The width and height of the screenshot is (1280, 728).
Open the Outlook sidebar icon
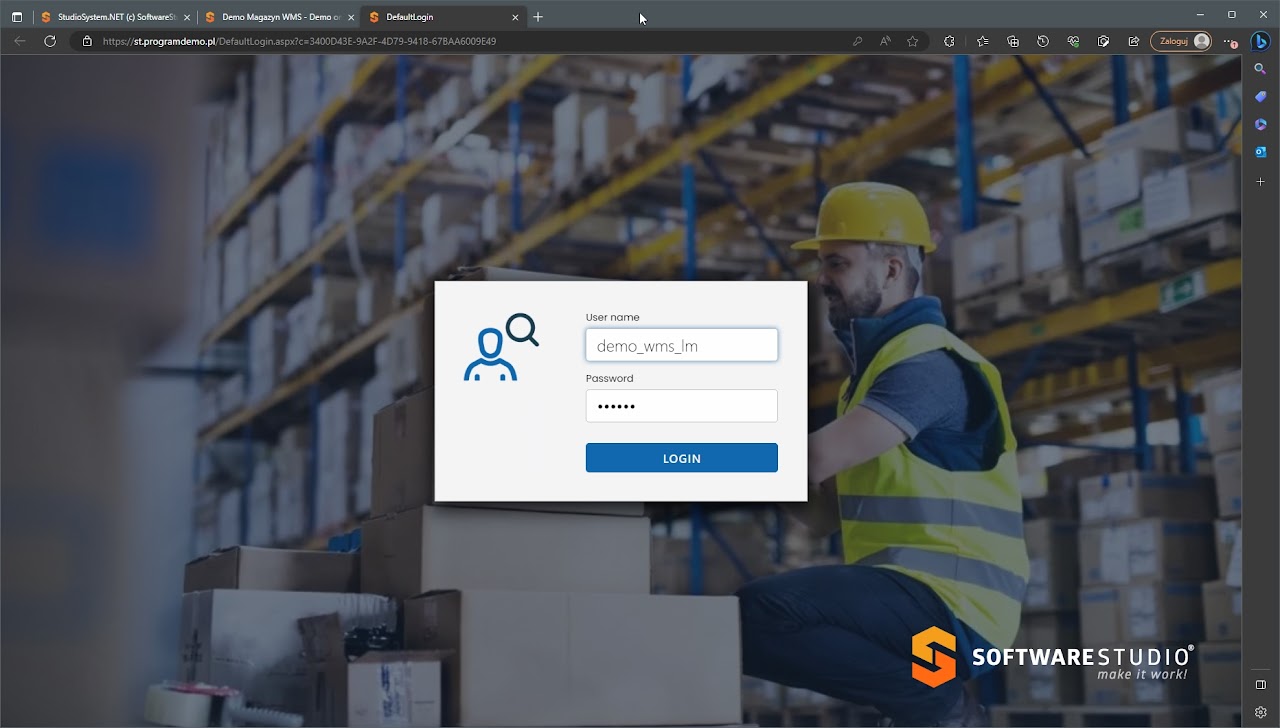tap(1261, 152)
